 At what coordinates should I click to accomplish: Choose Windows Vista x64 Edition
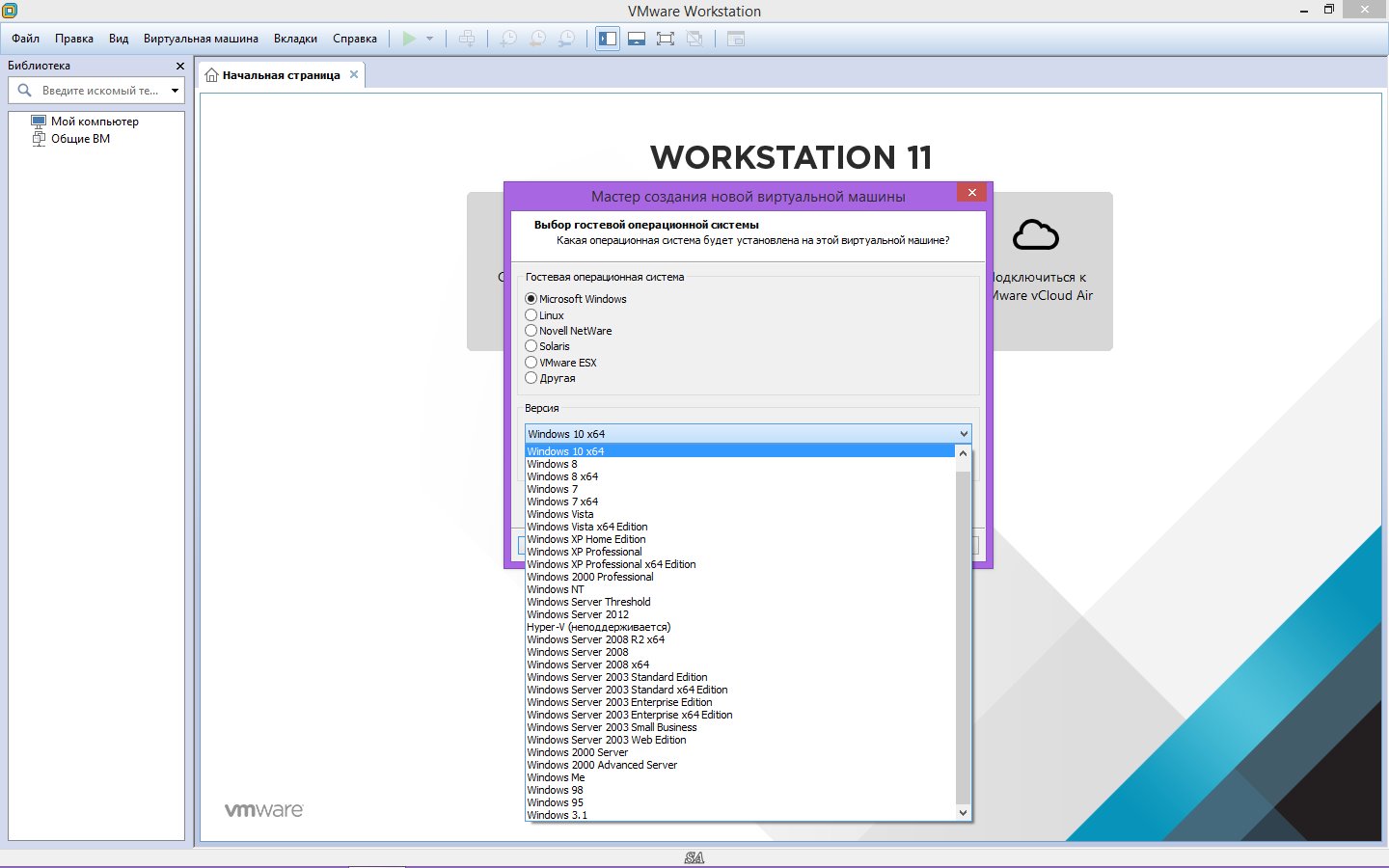click(740, 527)
